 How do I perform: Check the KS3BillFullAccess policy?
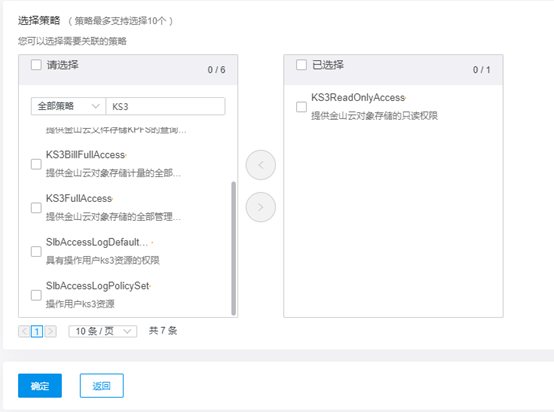tap(36, 164)
